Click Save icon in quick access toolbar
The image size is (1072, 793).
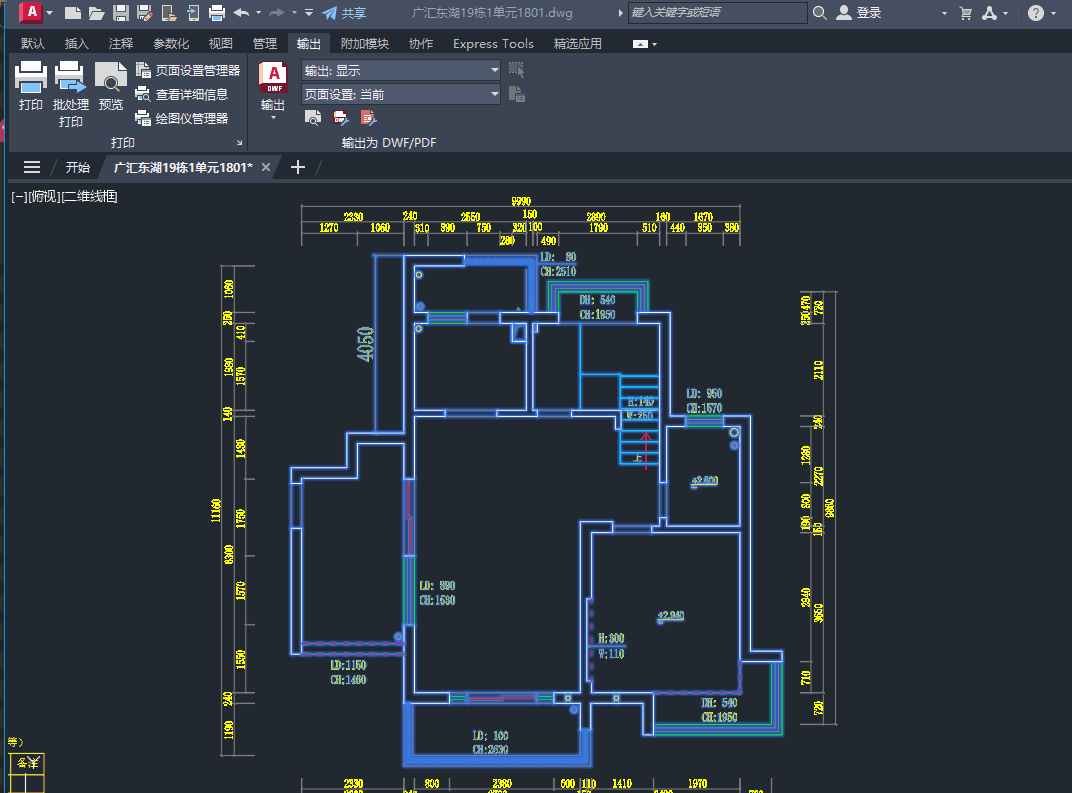(121, 13)
